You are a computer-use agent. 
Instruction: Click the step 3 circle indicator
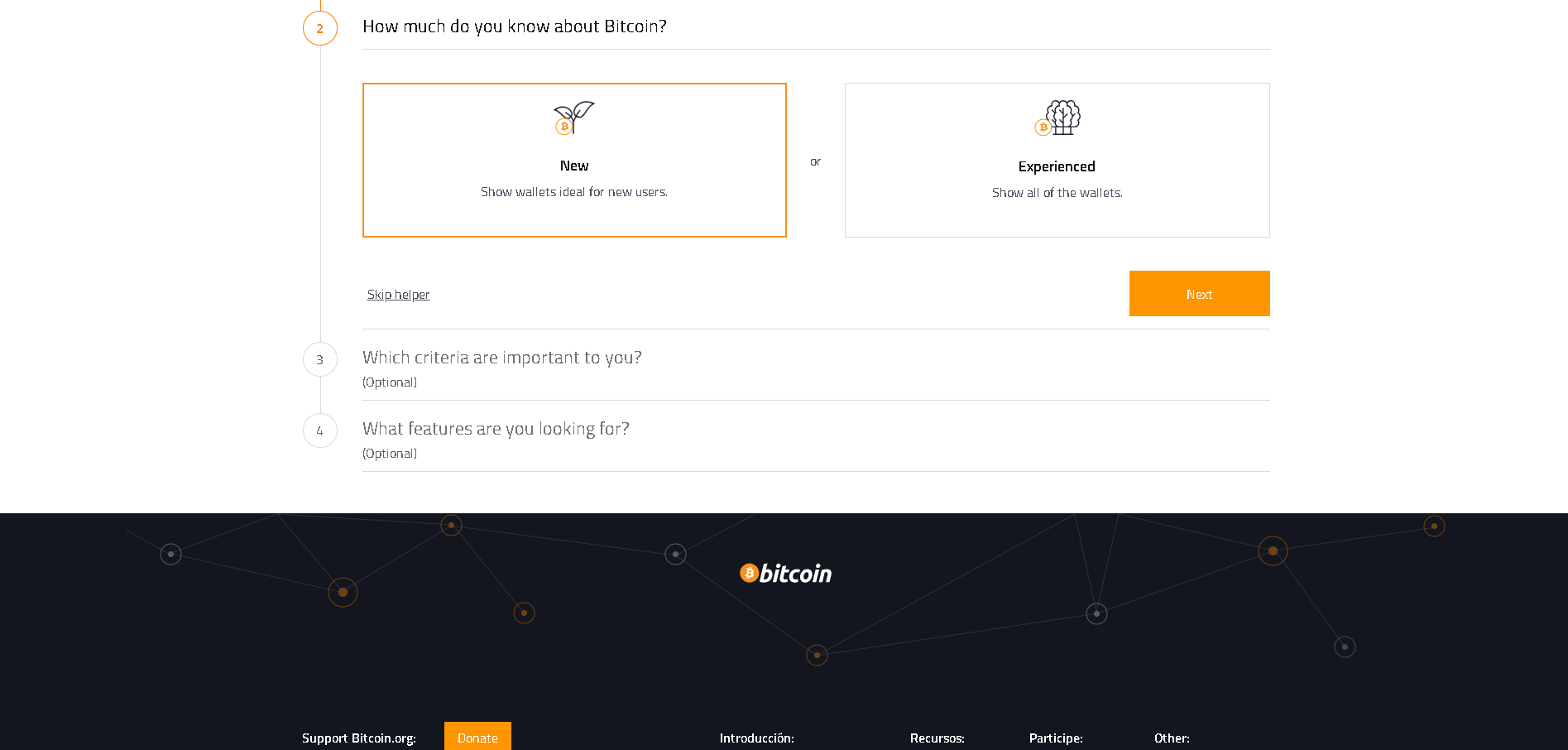[320, 359]
